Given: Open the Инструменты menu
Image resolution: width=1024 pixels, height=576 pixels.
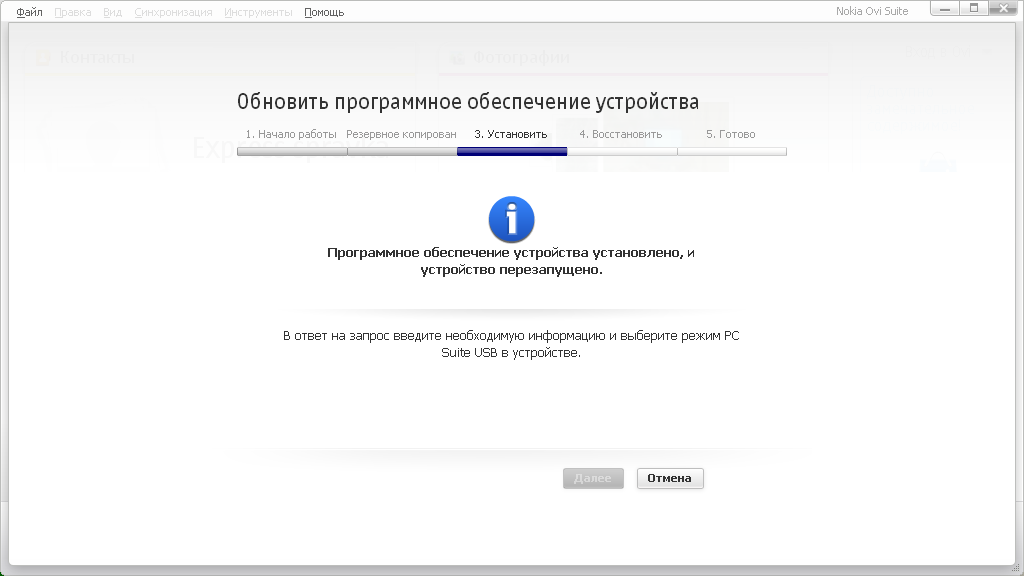Looking at the screenshot, I should click(x=258, y=12).
